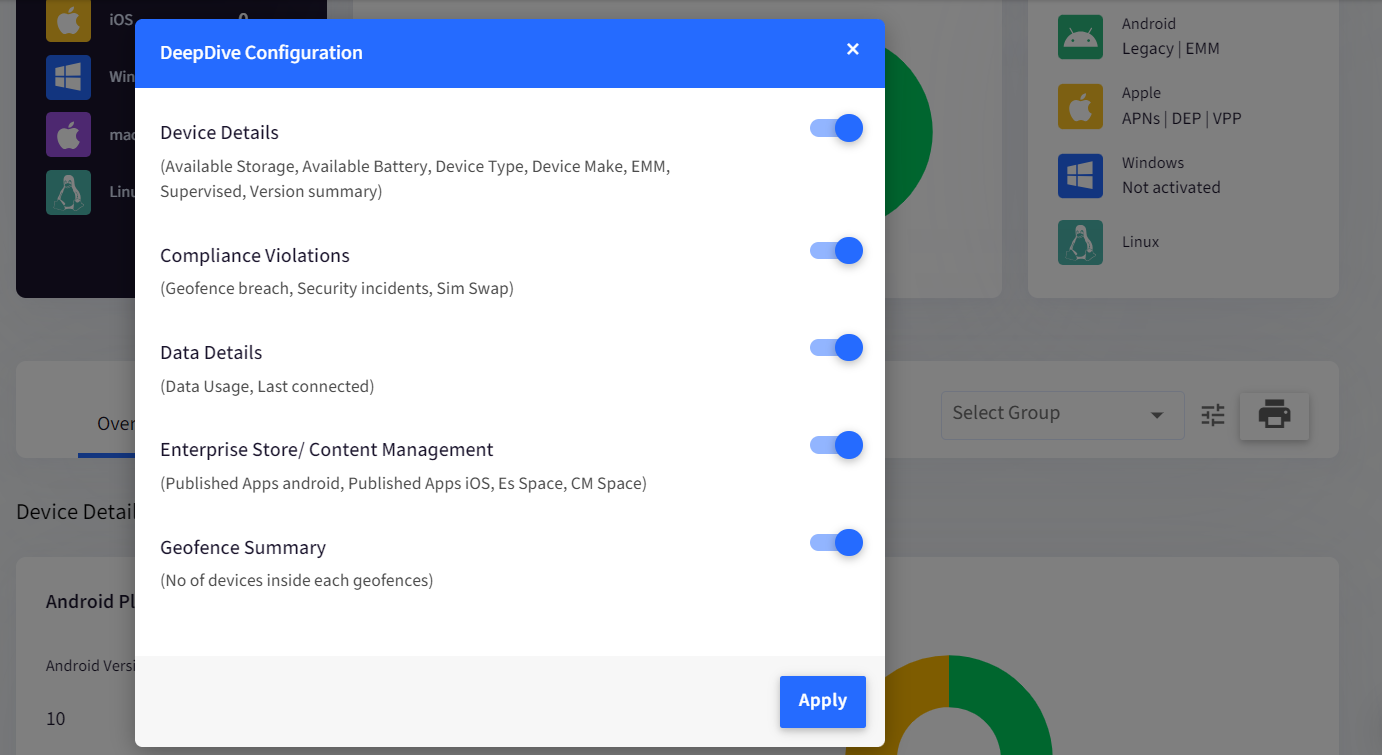Click the Linux label in right panel
This screenshot has width=1382, height=755.
pos(1141,242)
